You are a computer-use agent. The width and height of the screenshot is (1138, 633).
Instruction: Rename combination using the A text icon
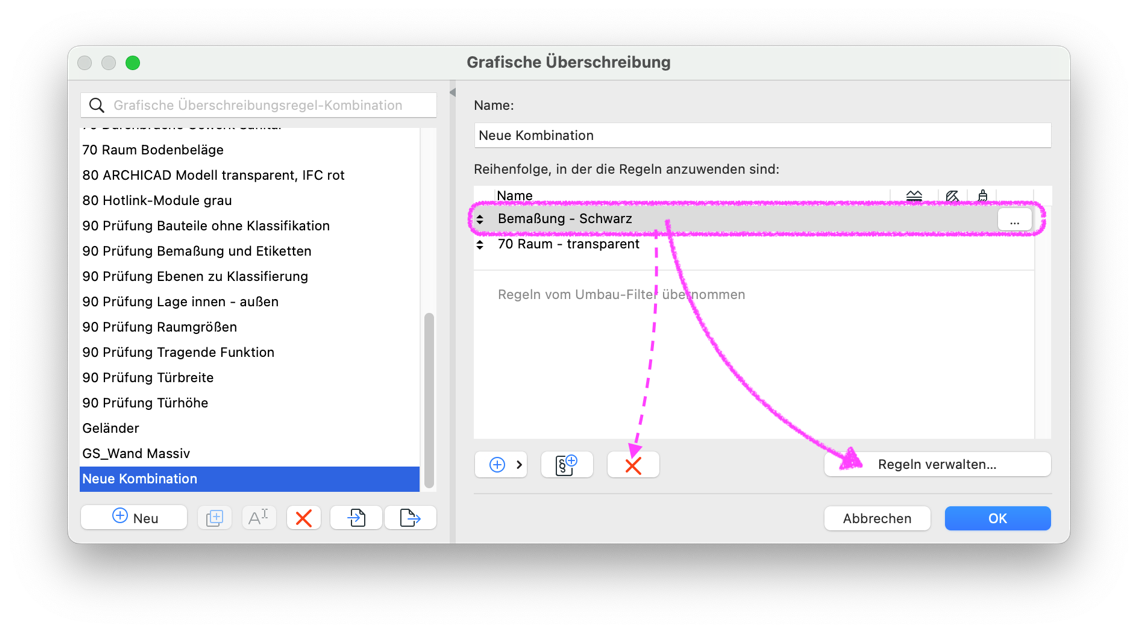(x=258, y=518)
